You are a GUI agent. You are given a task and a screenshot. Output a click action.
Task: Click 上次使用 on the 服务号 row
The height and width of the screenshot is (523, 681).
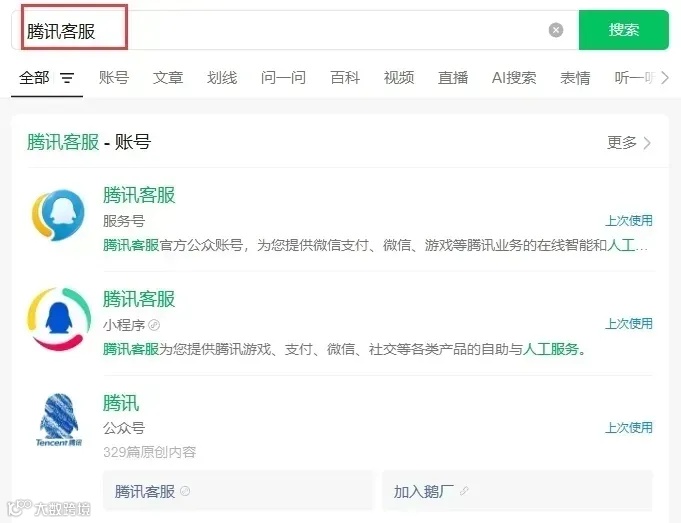629,221
